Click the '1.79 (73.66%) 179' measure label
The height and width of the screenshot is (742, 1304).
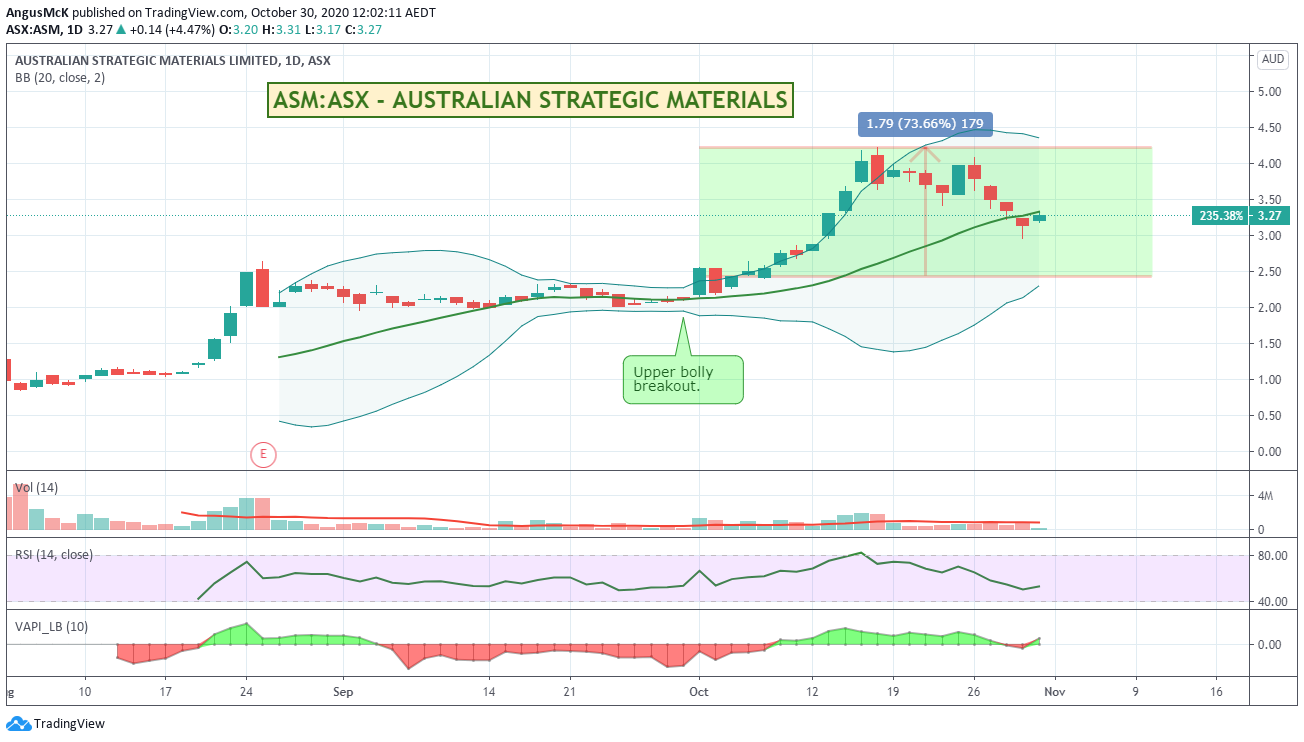click(x=925, y=124)
